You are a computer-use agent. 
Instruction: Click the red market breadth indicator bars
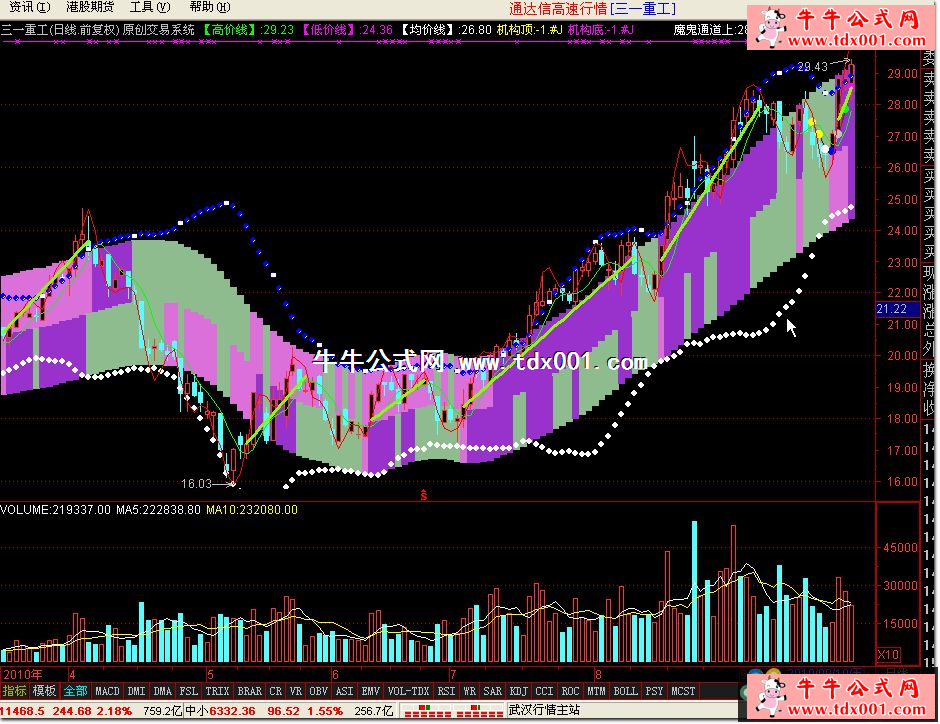click(x=452, y=711)
